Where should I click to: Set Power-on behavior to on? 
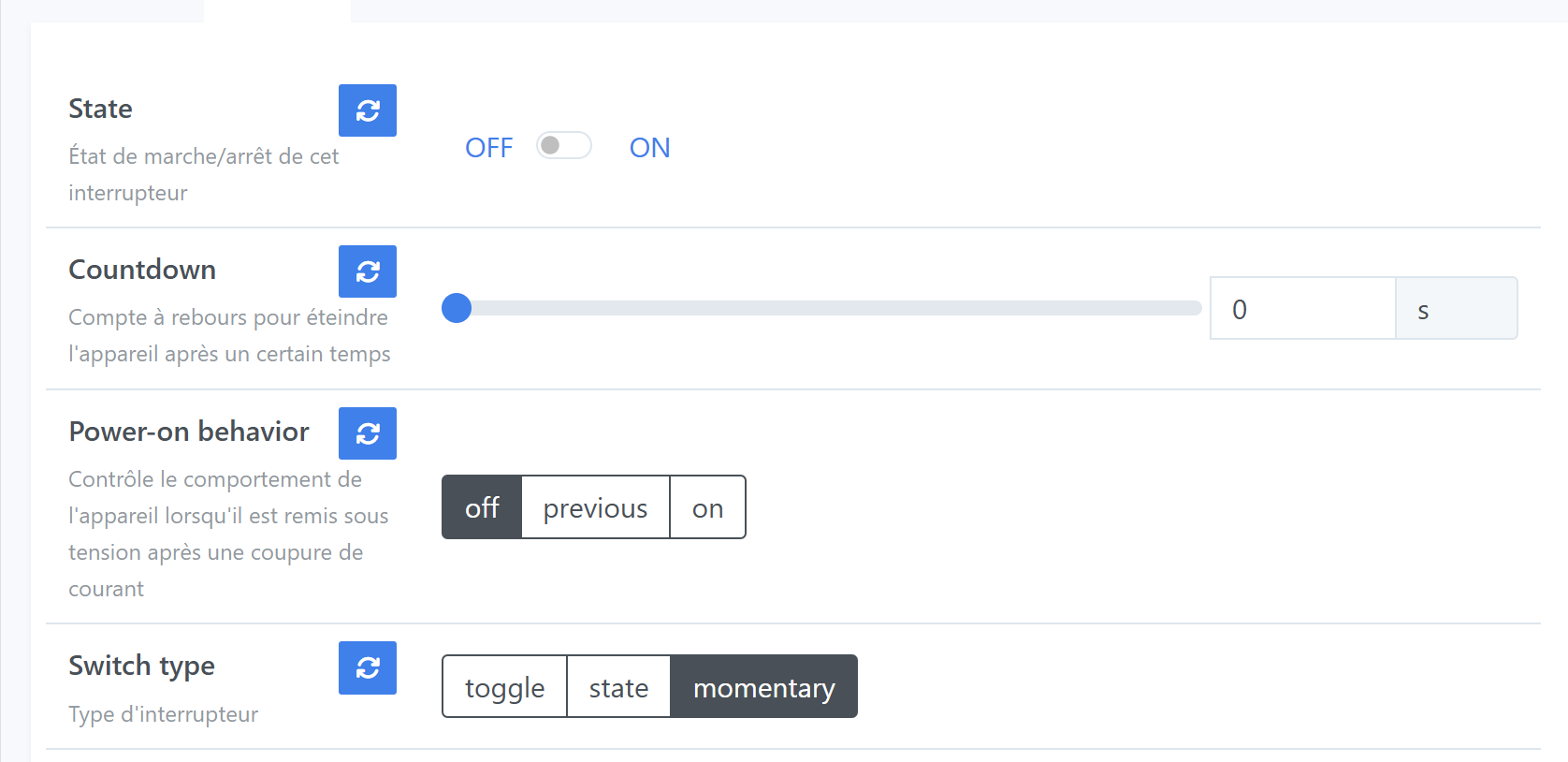pyautogui.click(x=708, y=507)
